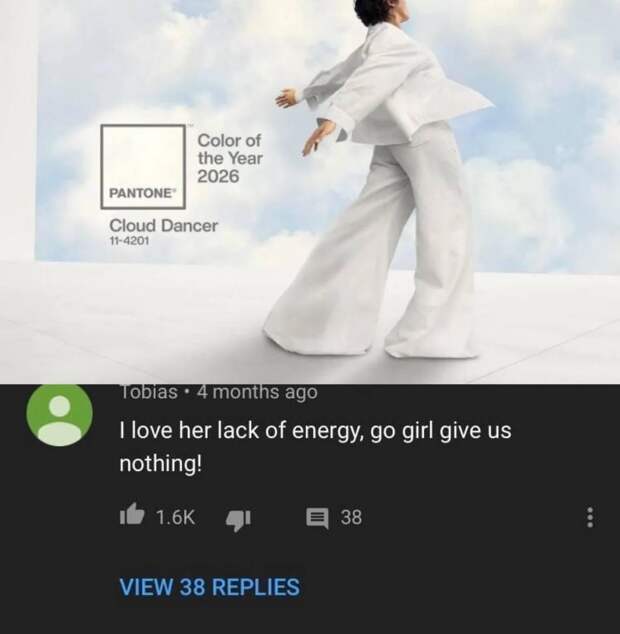Click the 1.6K like count
Screen dimensions: 620x634
176,517
